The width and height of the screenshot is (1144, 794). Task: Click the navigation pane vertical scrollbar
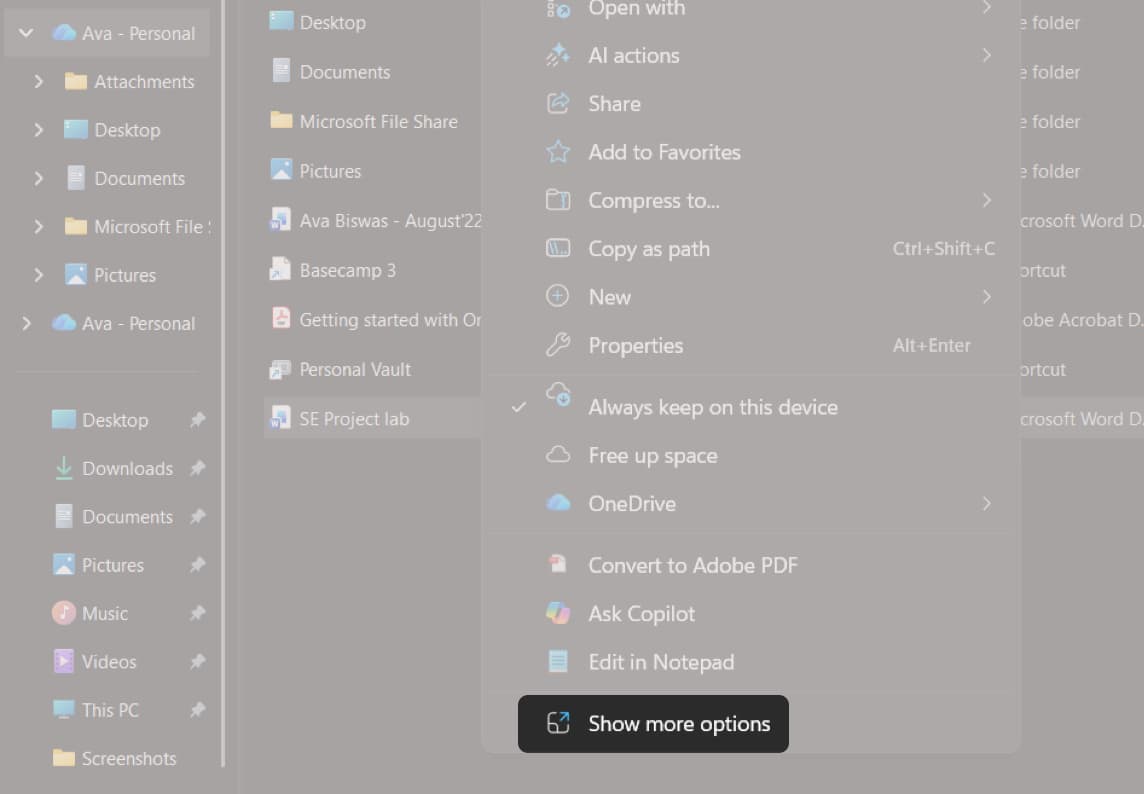(x=223, y=383)
